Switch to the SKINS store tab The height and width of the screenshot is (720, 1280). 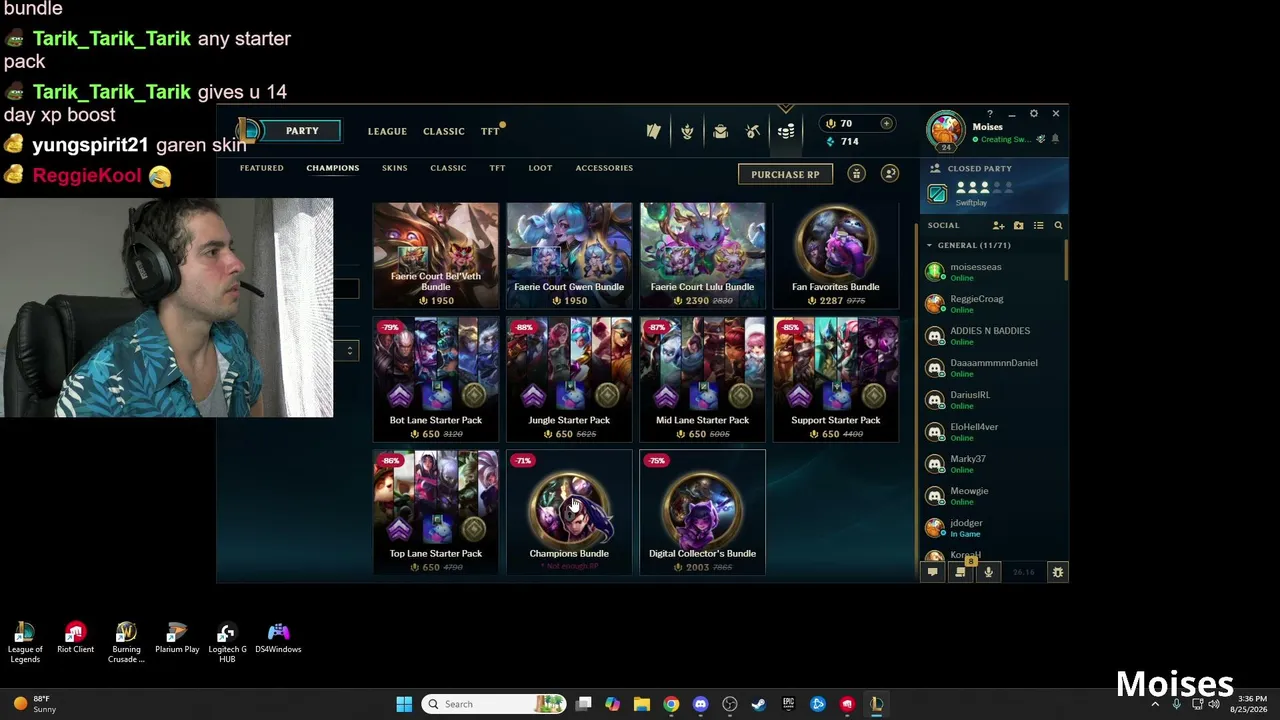pos(394,168)
